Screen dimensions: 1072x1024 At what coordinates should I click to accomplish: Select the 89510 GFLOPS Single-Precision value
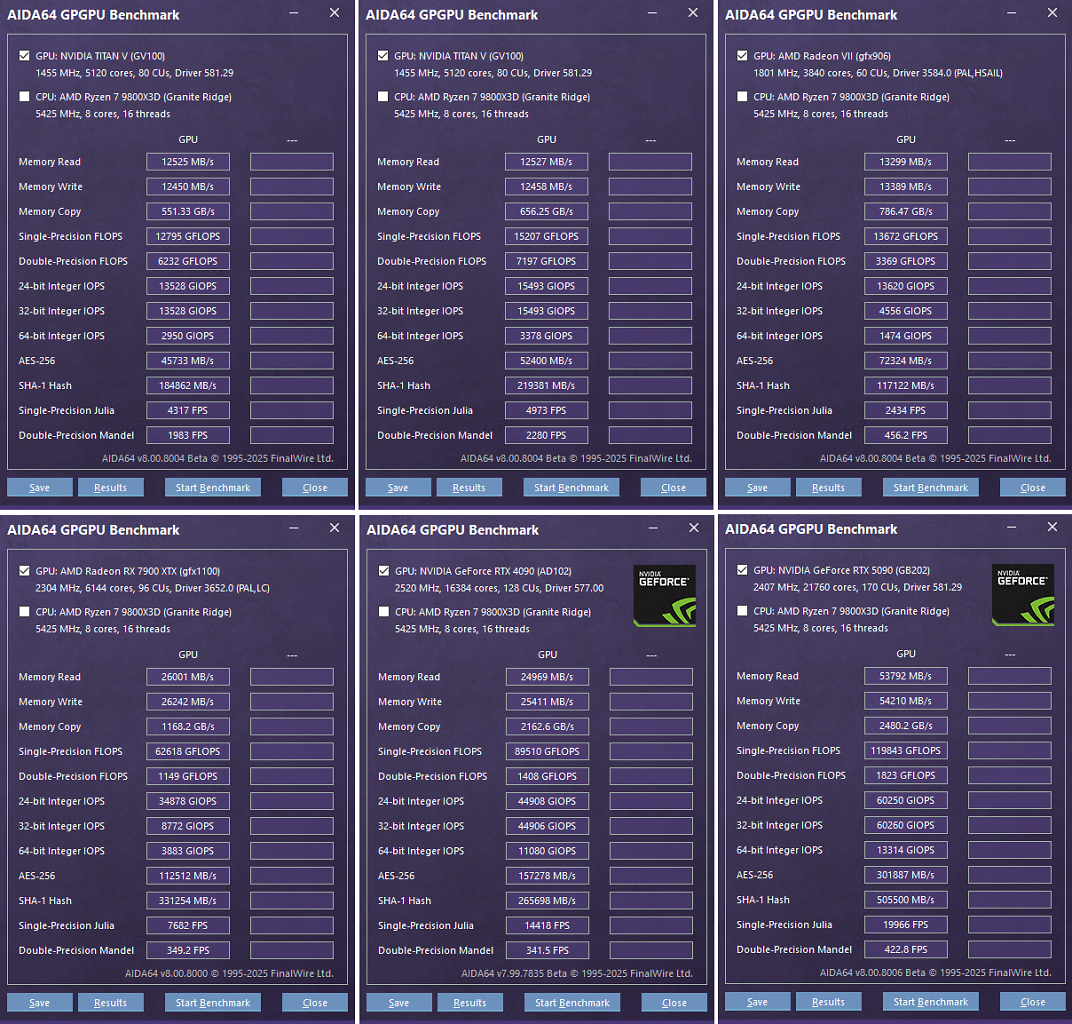pos(547,751)
